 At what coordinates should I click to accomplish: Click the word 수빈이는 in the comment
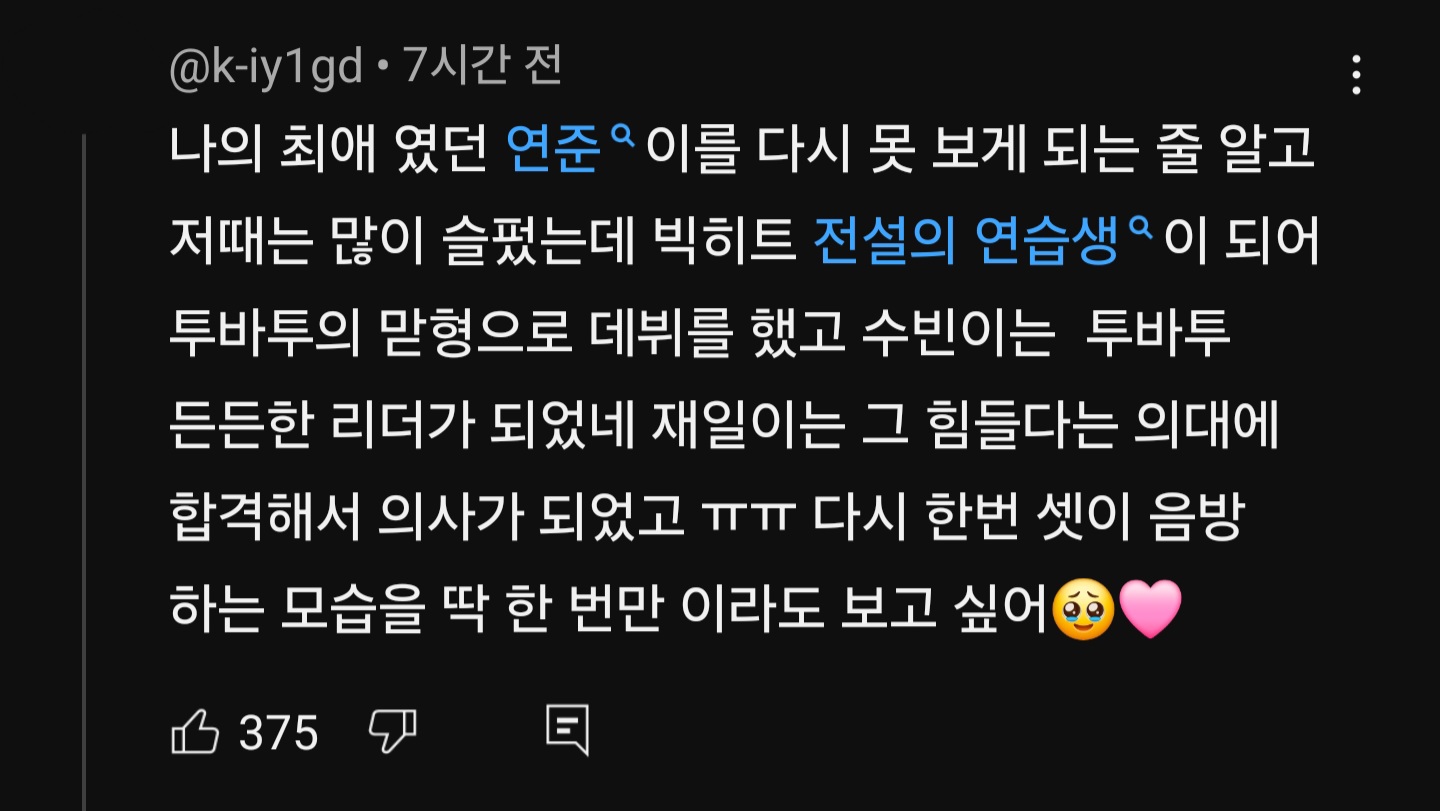pyautogui.click(x=957, y=336)
